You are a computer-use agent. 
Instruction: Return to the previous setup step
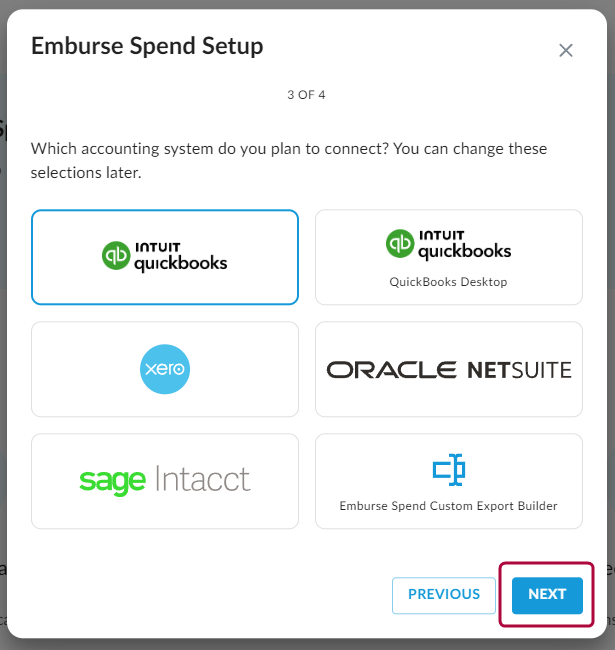point(444,595)
